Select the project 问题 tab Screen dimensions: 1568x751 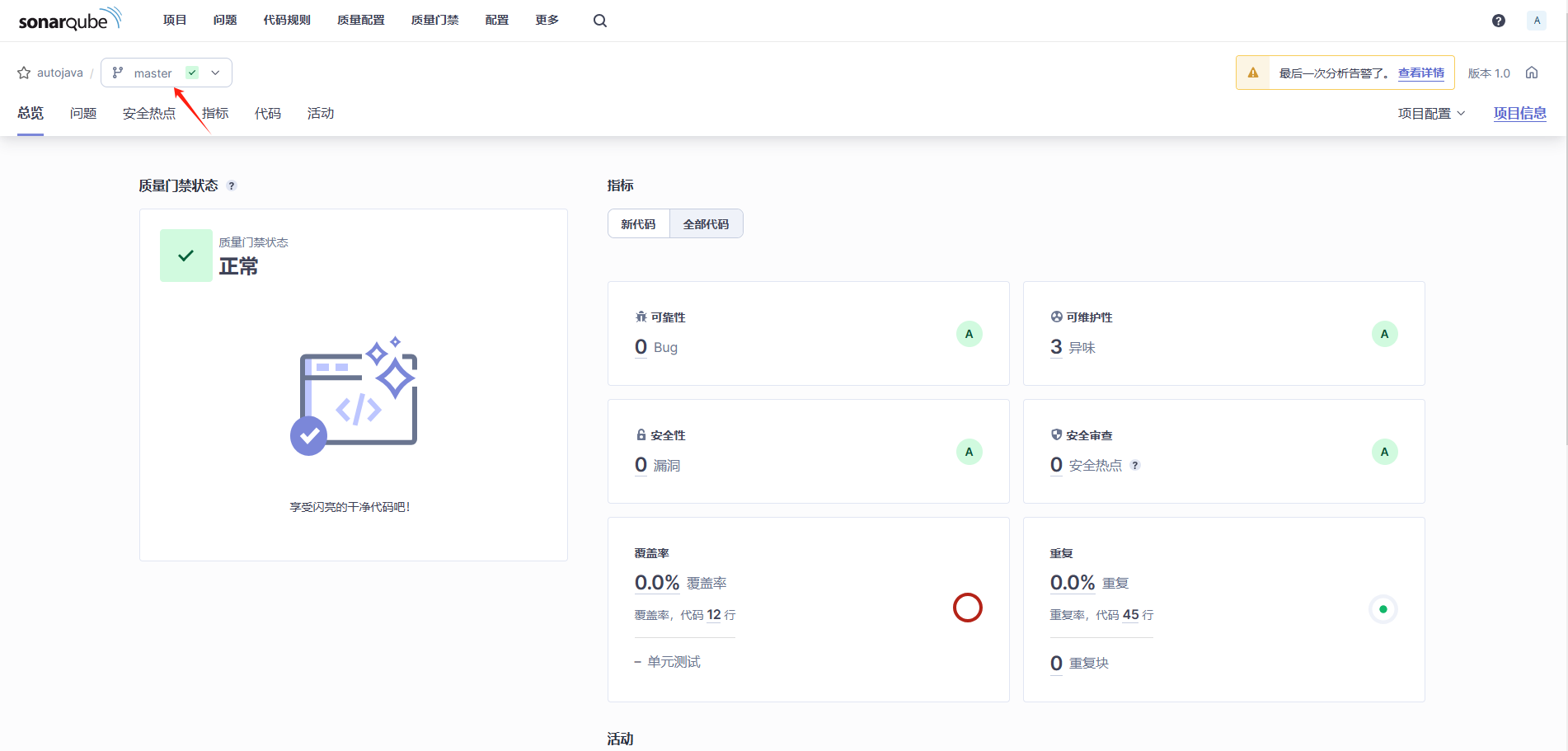(83, 114)
